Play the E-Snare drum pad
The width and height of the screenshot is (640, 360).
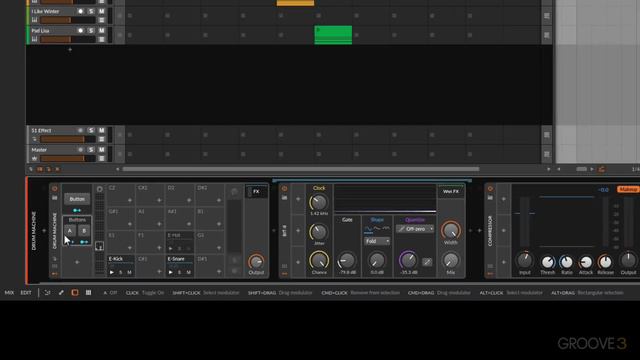click(x=171, y=272)
